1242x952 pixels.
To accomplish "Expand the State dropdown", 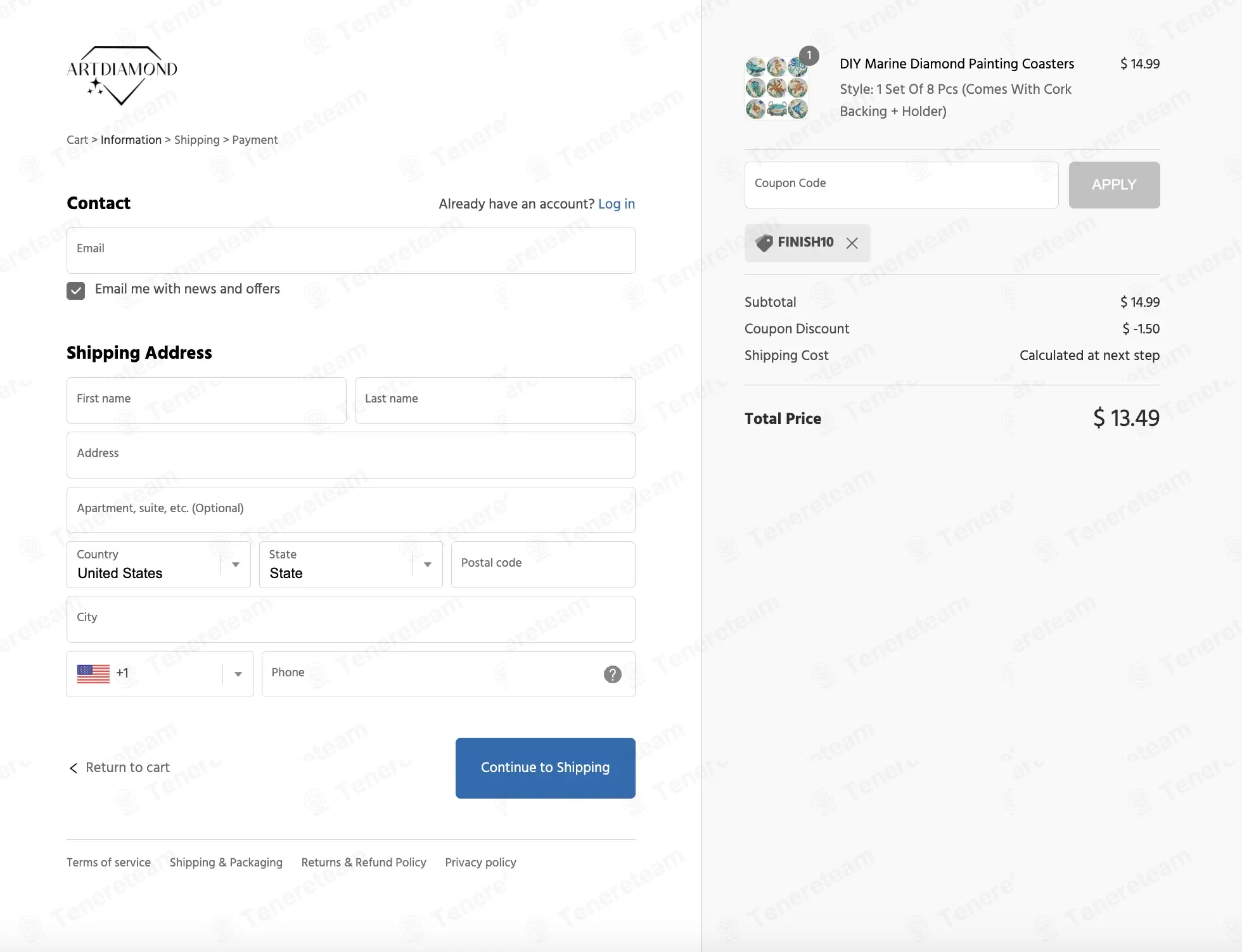I will click(350, 565).
